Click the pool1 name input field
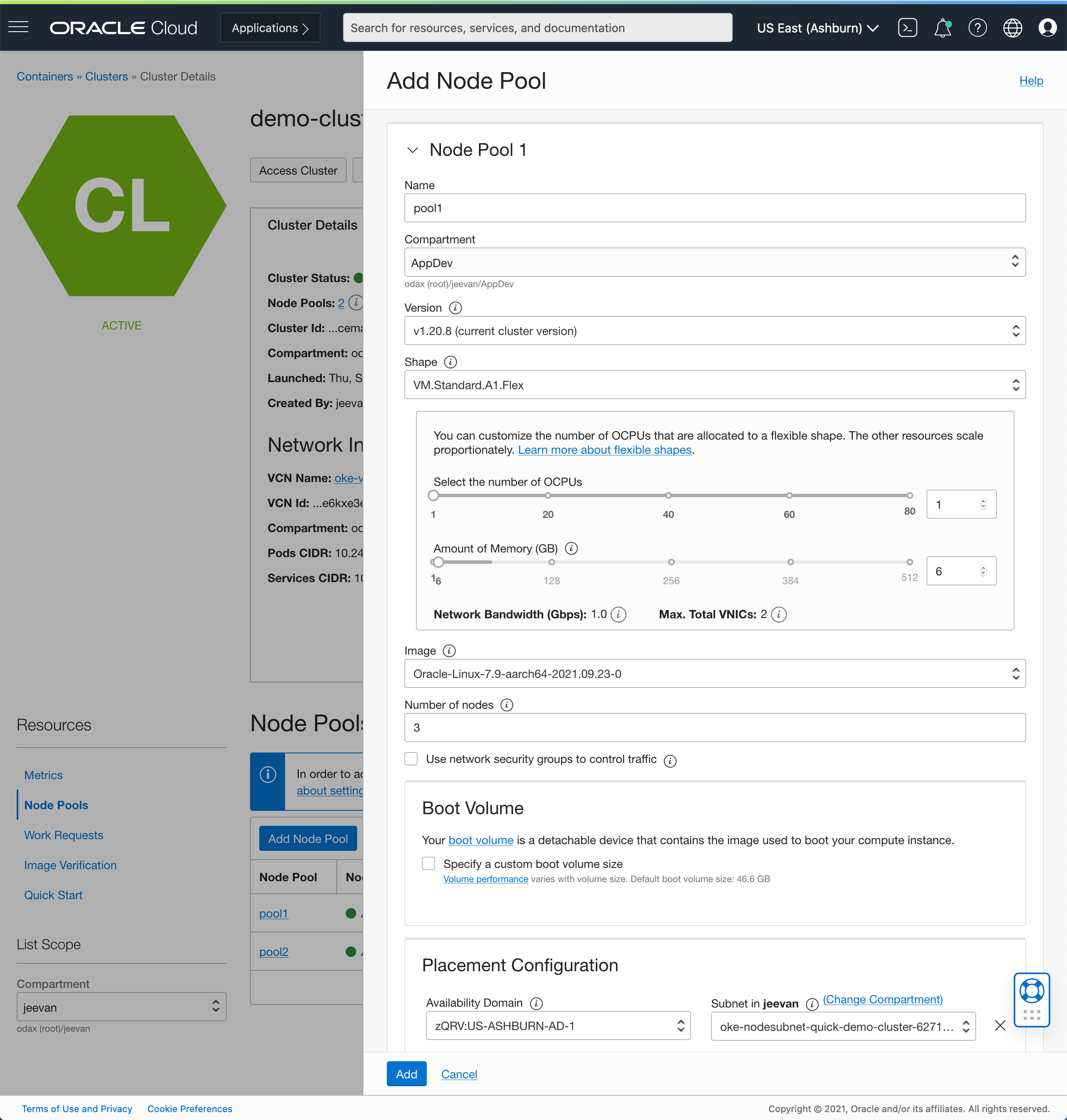1067x1120 pixels. 715,208
